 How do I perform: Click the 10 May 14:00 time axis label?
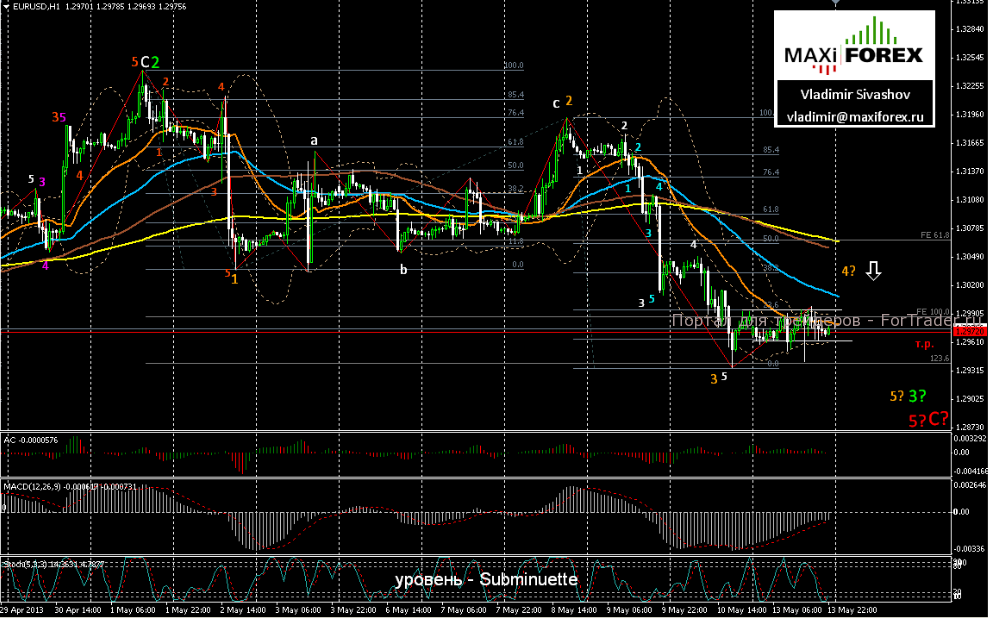[x=742, y=610]
